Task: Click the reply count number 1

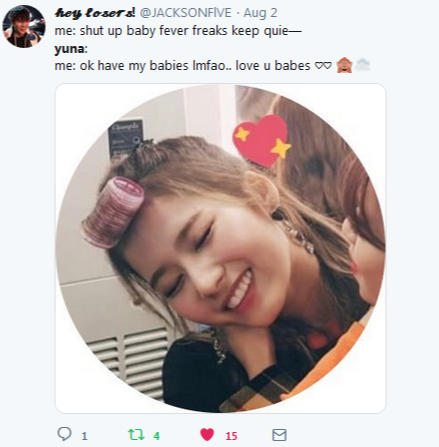Action: pyautogui.click(x=84, y=436)
